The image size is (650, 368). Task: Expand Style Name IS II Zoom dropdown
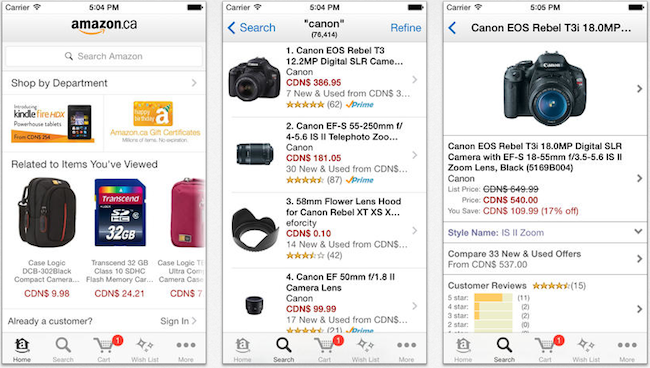point(545,232)
